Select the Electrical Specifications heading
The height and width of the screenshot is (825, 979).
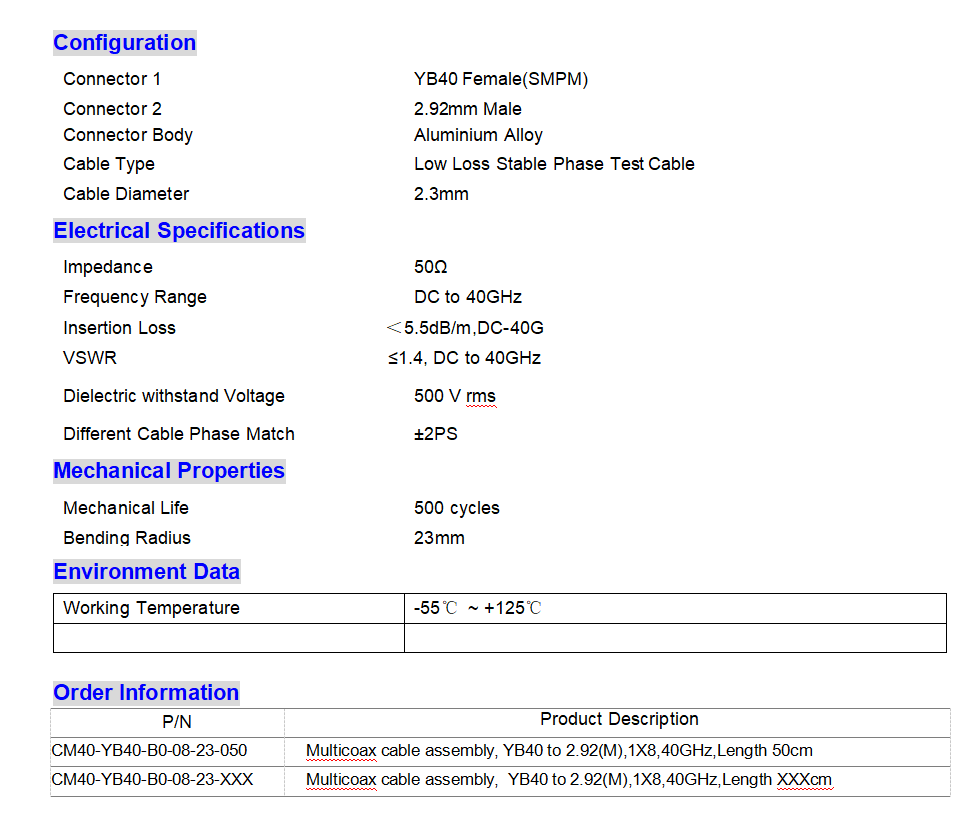(179, 230)
